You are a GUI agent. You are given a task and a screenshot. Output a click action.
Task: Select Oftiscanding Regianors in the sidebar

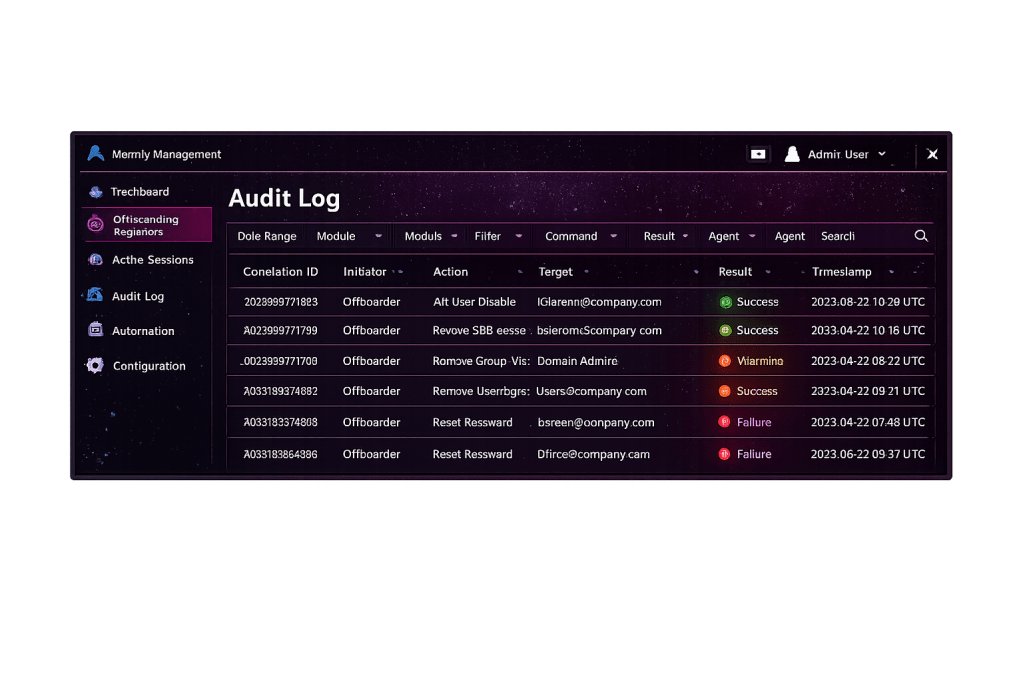(147, 225)
